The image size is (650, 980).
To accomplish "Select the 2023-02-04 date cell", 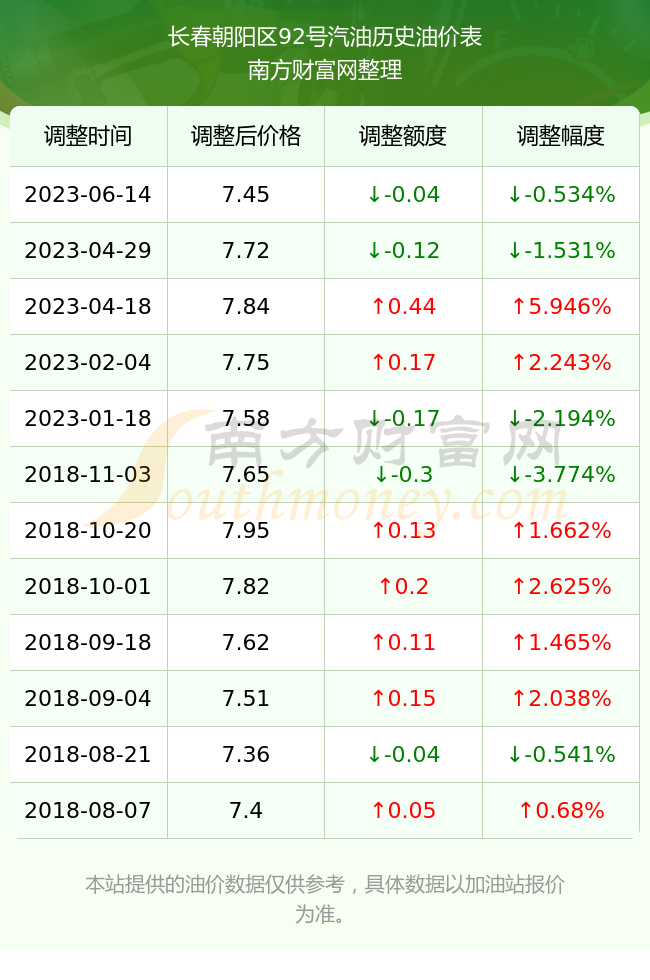I will point(88,362).
